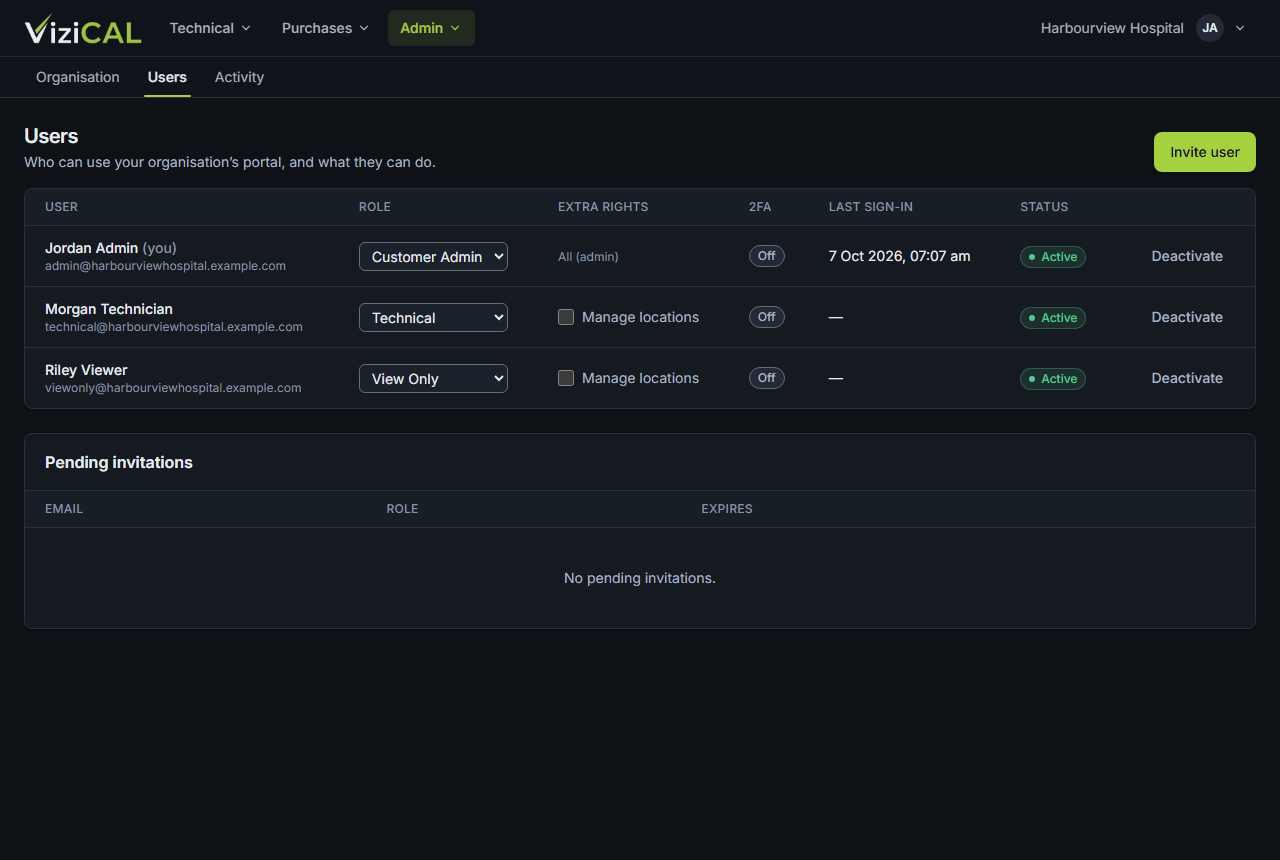
Task: Click Morgan Technician's 2FA Off badge
Action: click(767, 317)
